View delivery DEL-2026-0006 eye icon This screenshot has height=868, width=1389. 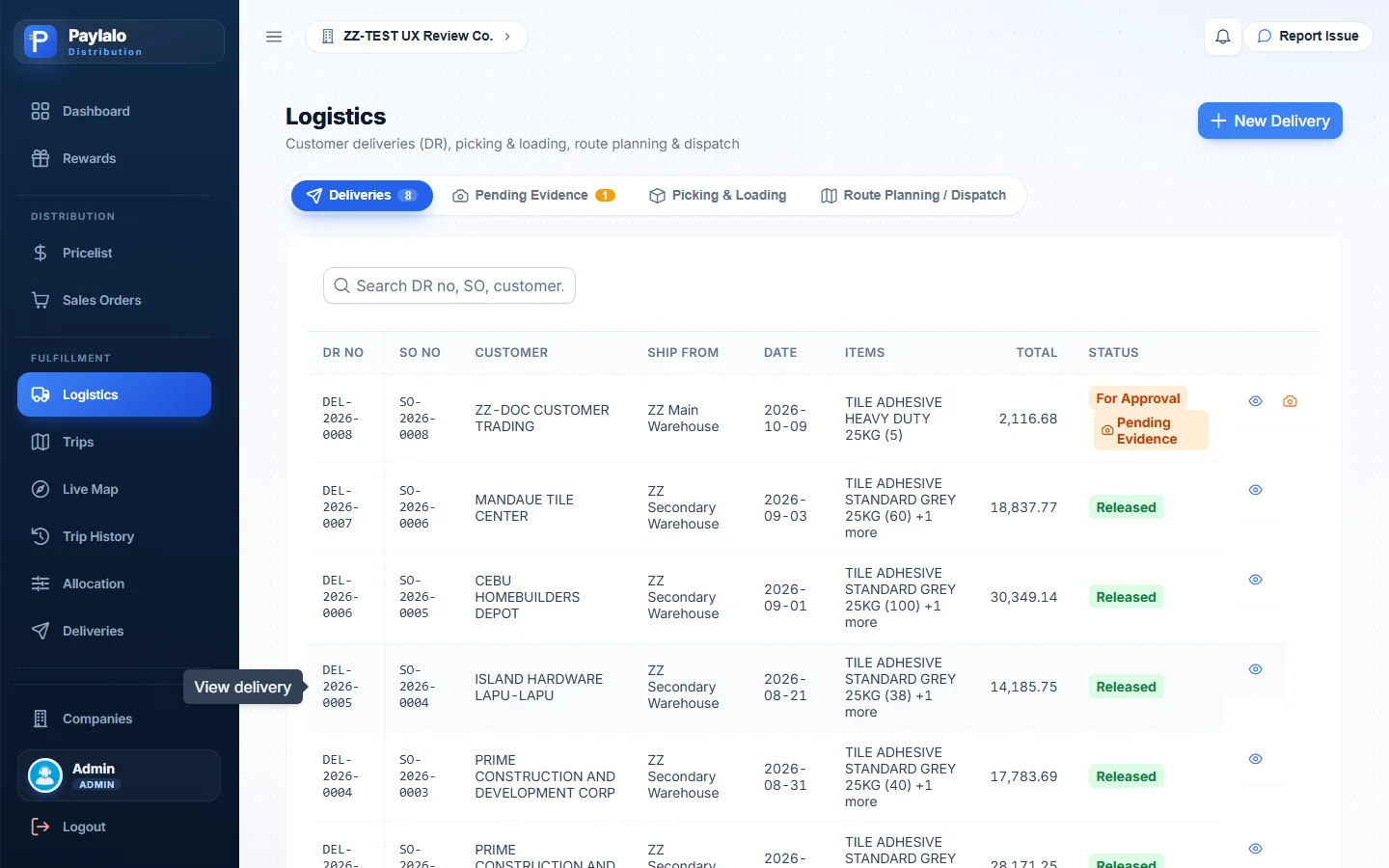[1255, 580]
